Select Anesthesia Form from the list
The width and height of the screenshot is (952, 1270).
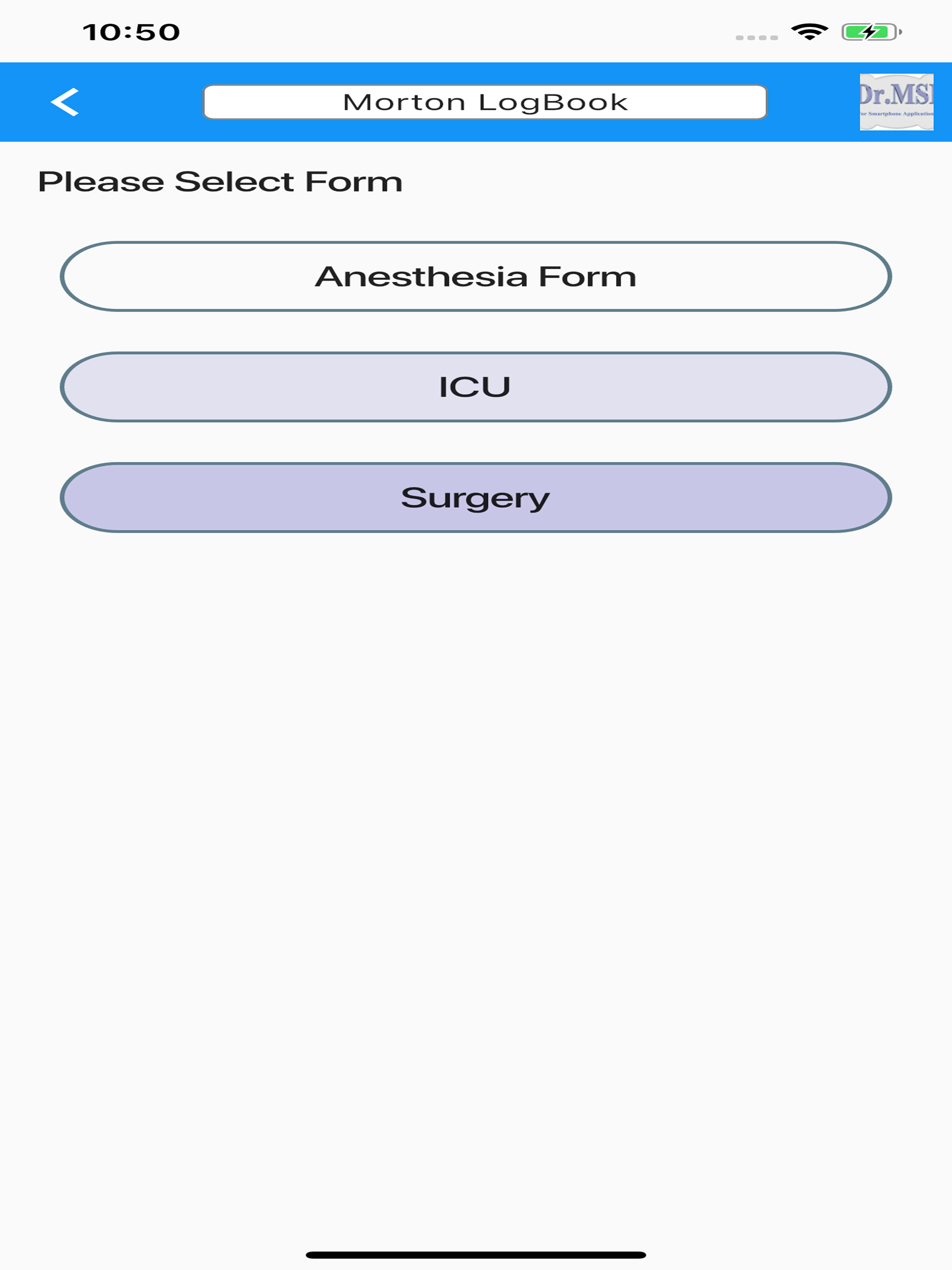[x=476, y=277]
